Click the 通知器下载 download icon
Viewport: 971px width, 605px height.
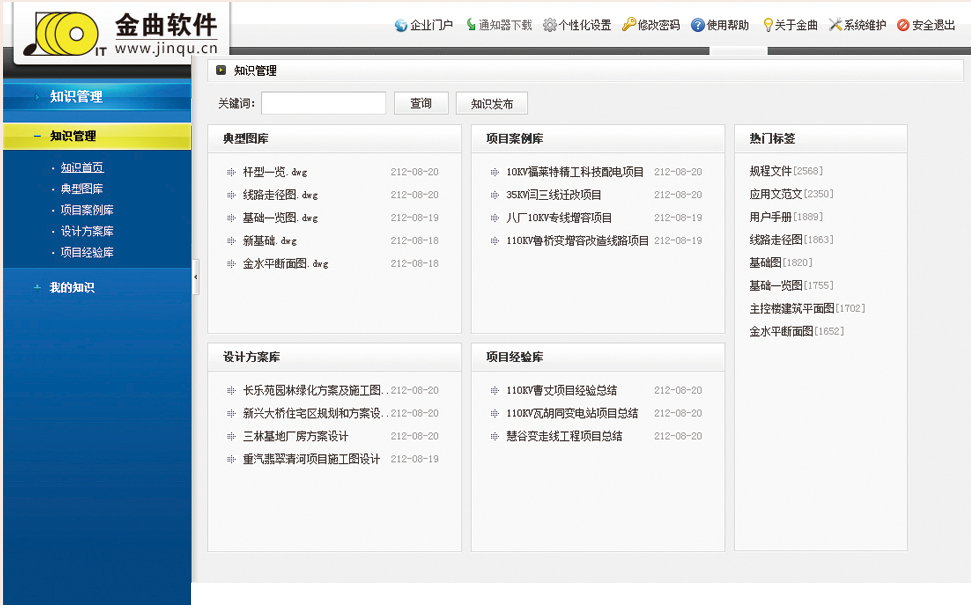pos(471,25)
